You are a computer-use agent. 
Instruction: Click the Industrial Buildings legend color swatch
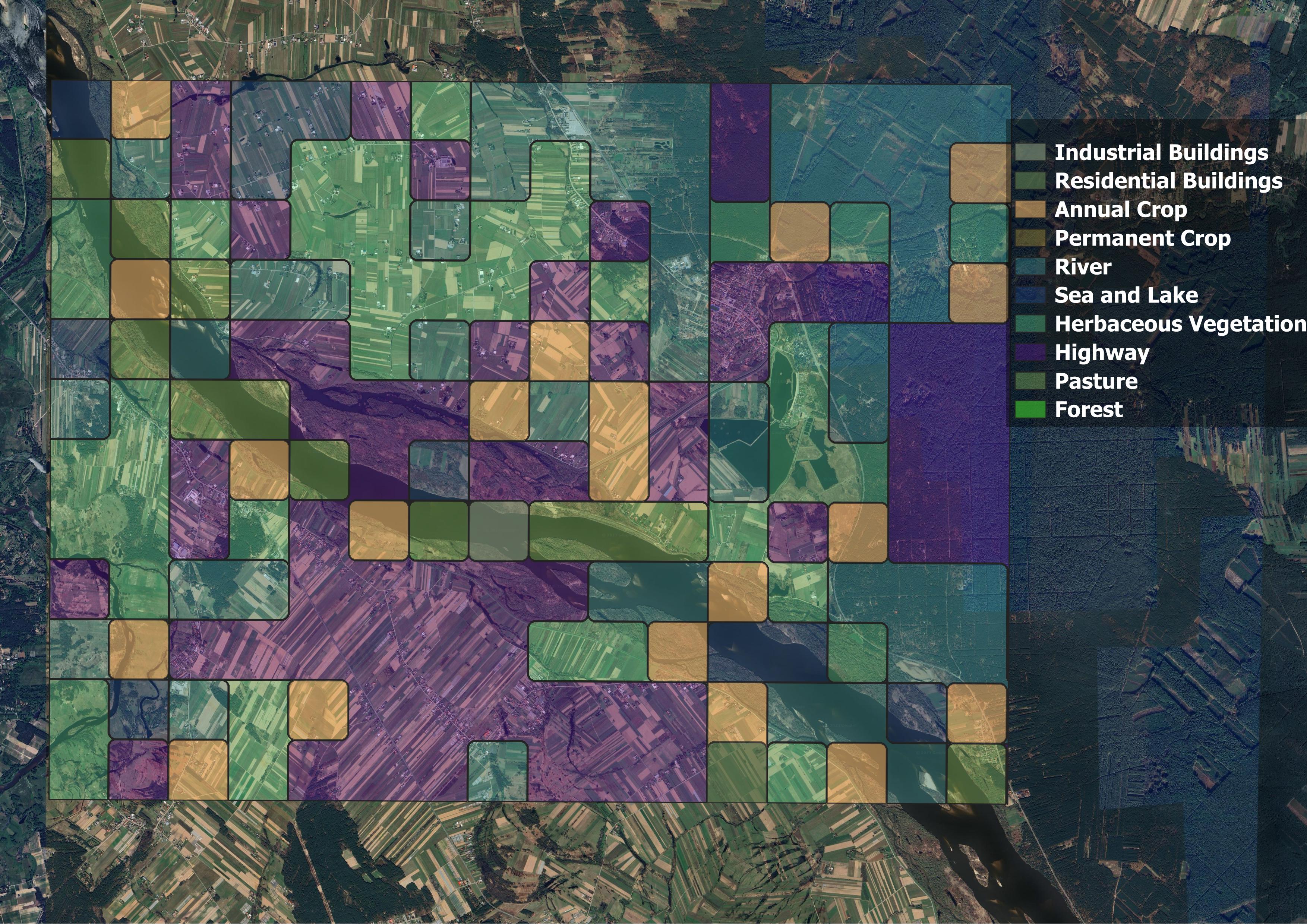pyautogui.click(x=1030, y=152)
